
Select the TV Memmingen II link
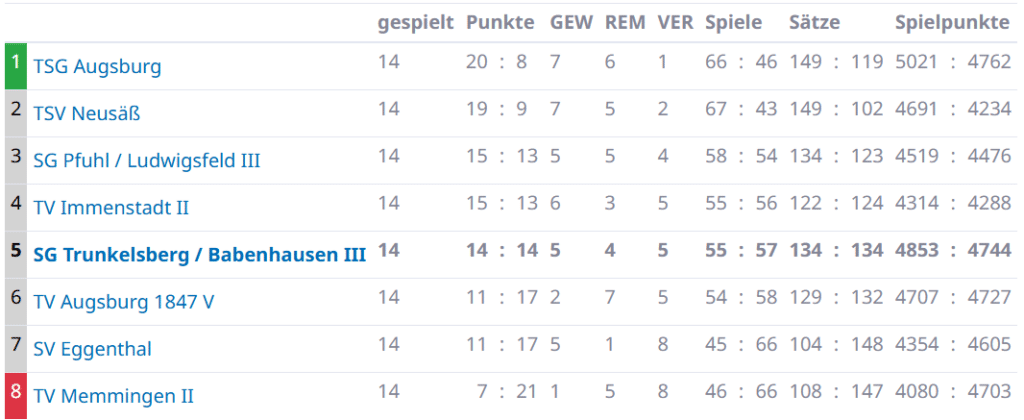click(x=114, y=396)
